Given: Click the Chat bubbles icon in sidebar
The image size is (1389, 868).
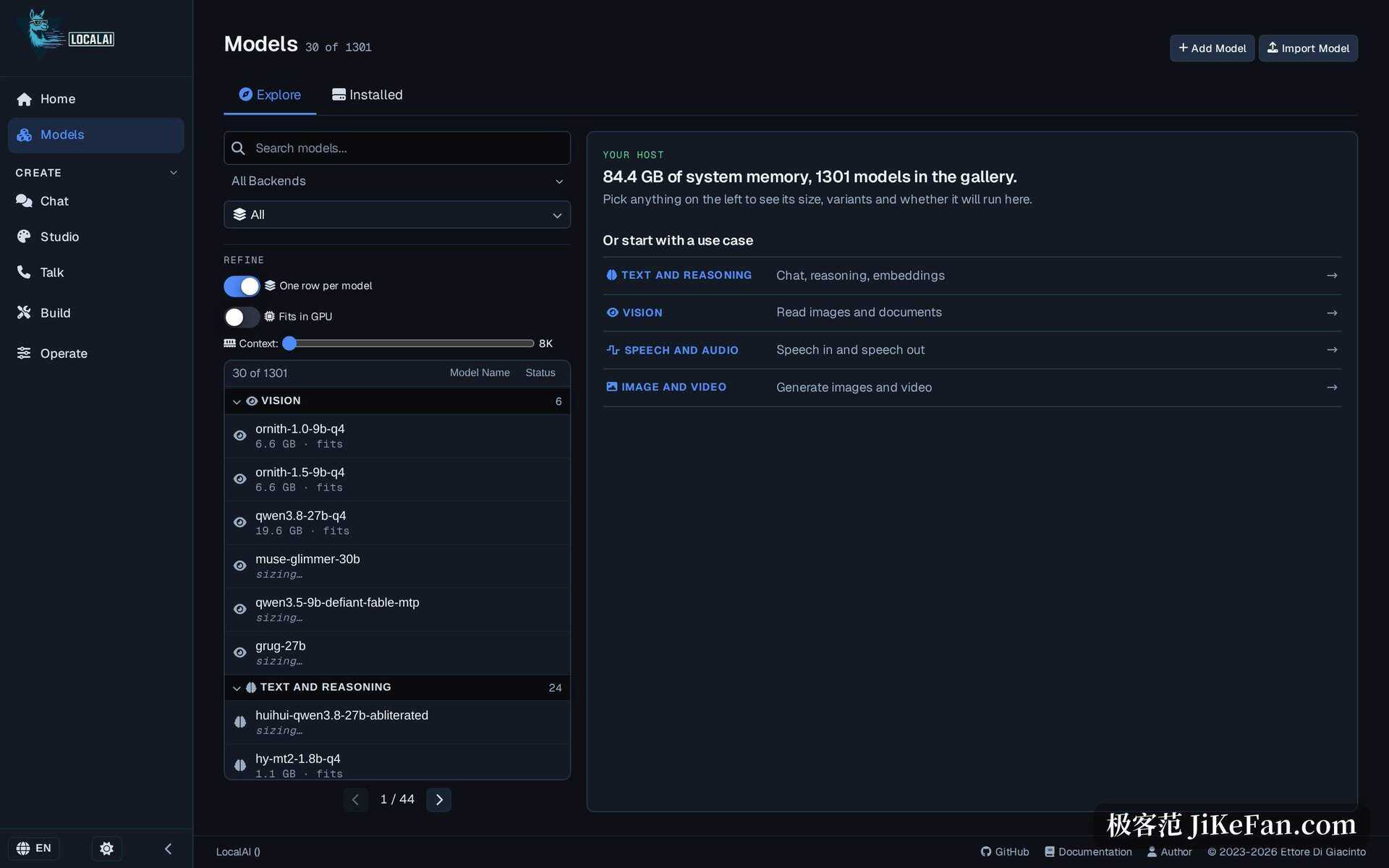Looking at the screenshot, I should pyautogui.click(x=25, y=201).
